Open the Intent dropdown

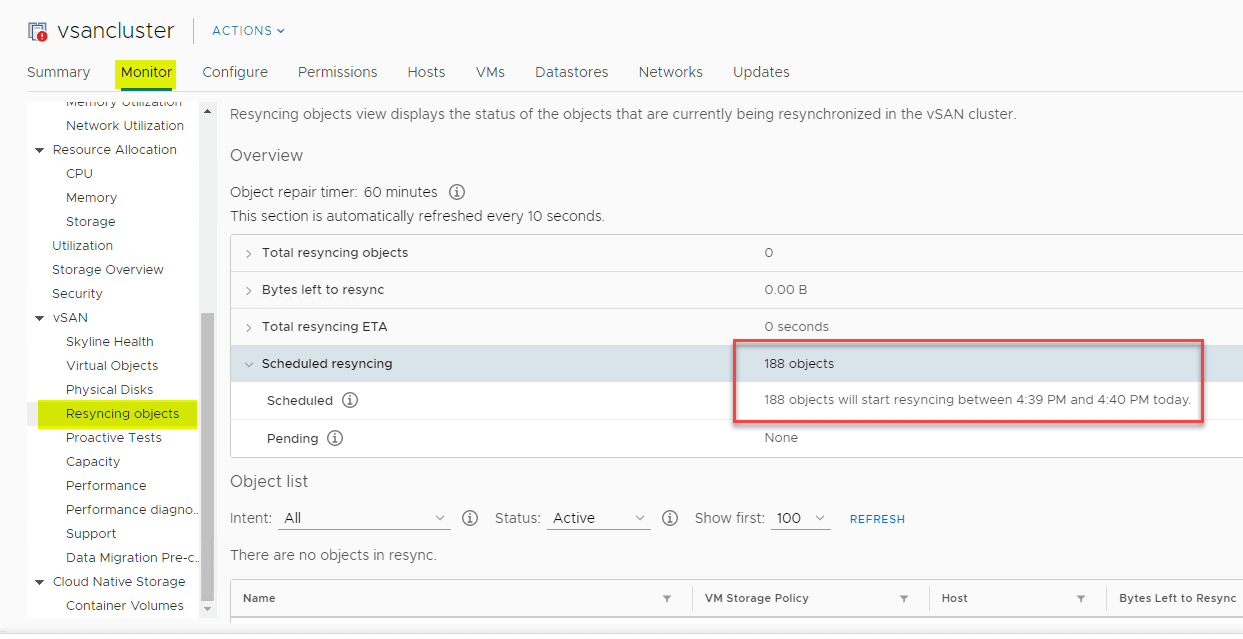coord(366,518)
